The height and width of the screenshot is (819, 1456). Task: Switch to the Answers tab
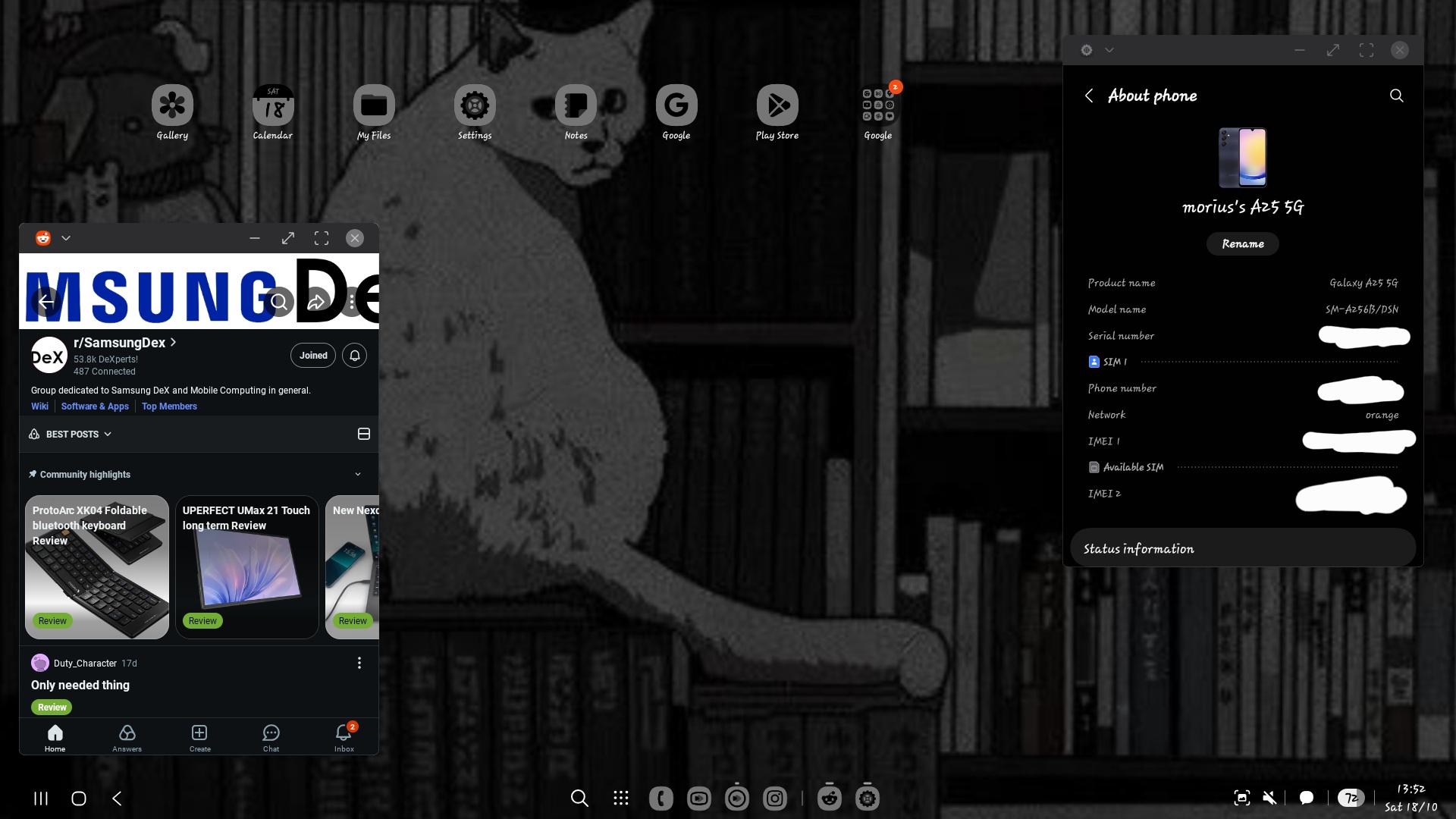tap(127, 737)
